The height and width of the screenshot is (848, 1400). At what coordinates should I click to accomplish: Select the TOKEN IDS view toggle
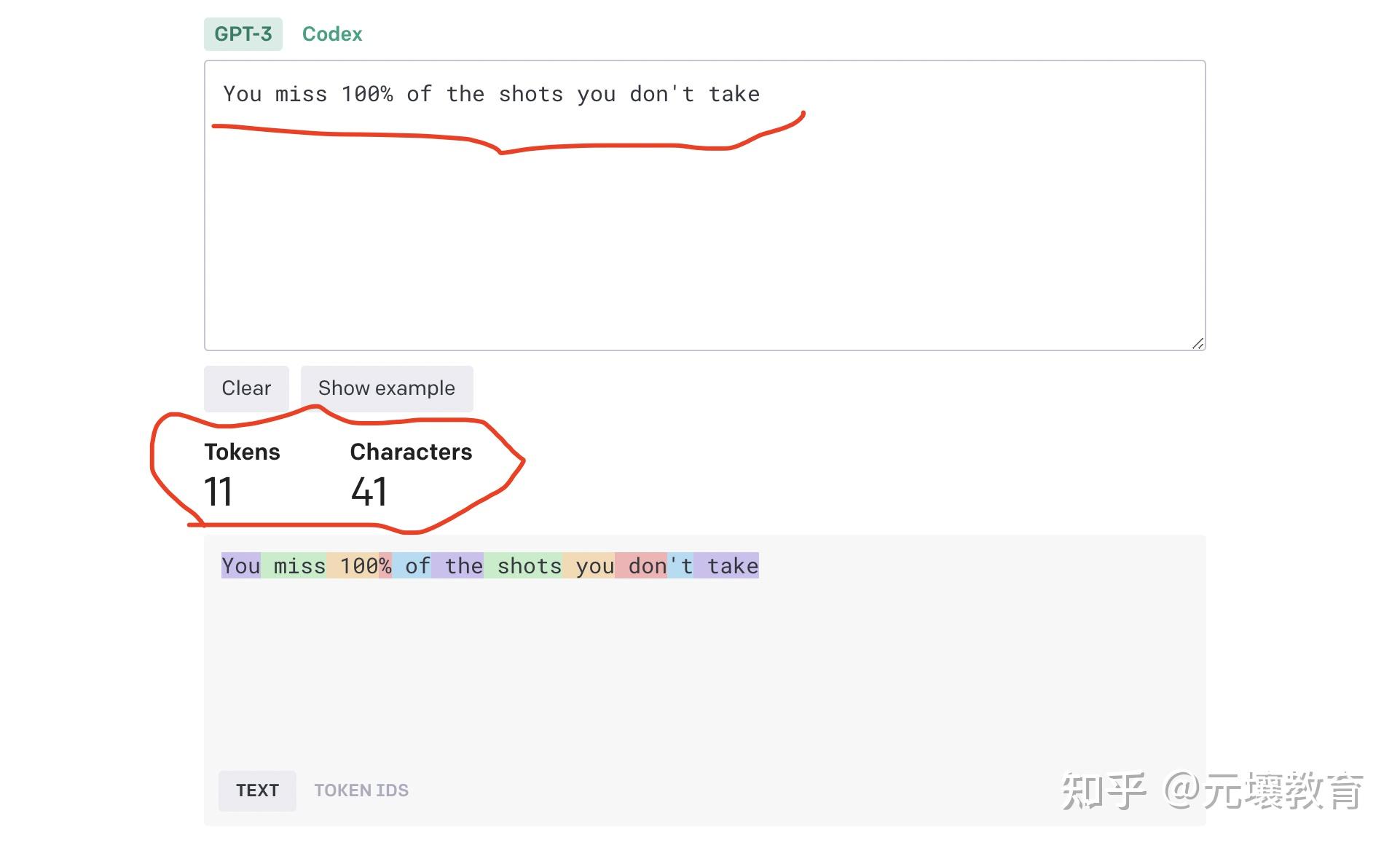coord(361,790)
